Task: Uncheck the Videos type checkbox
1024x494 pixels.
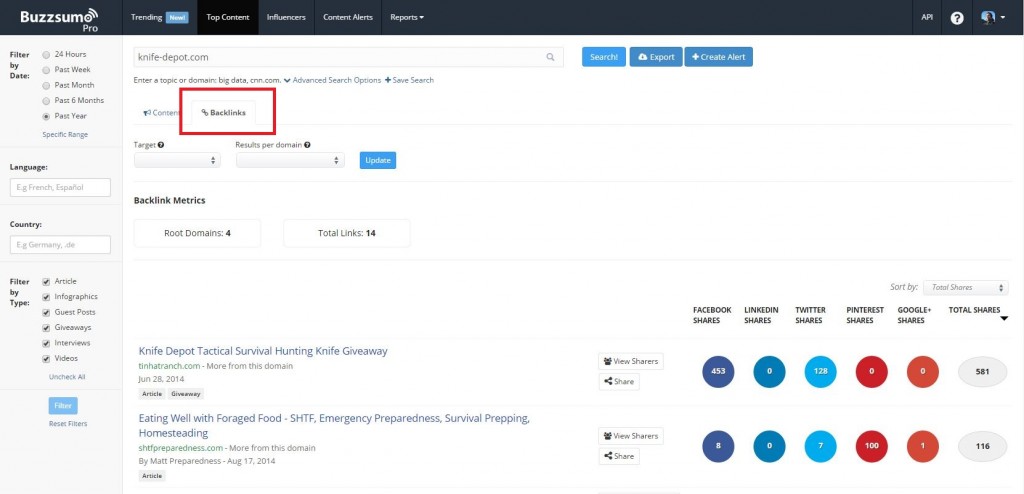Action: [x=46, y=359]
